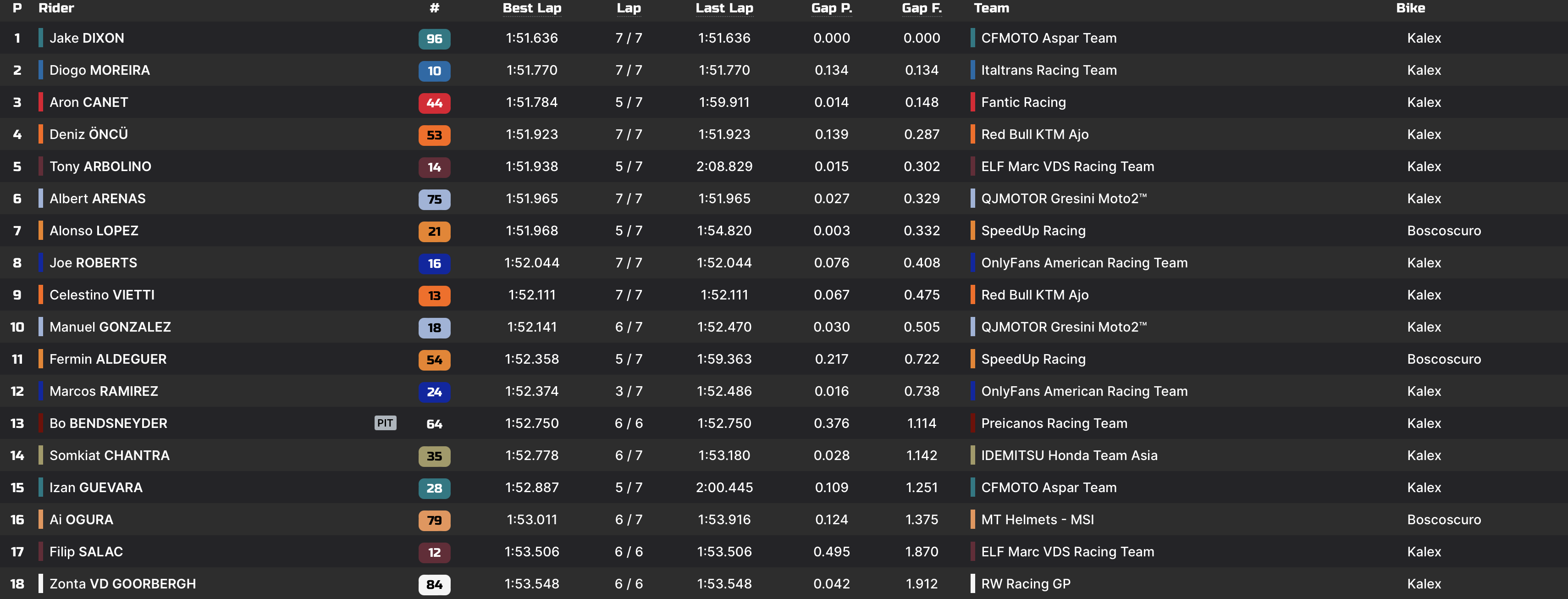Screen dimensions: 1568x599
Task: Sort table by Best Lap column
Action: point(531,8)
